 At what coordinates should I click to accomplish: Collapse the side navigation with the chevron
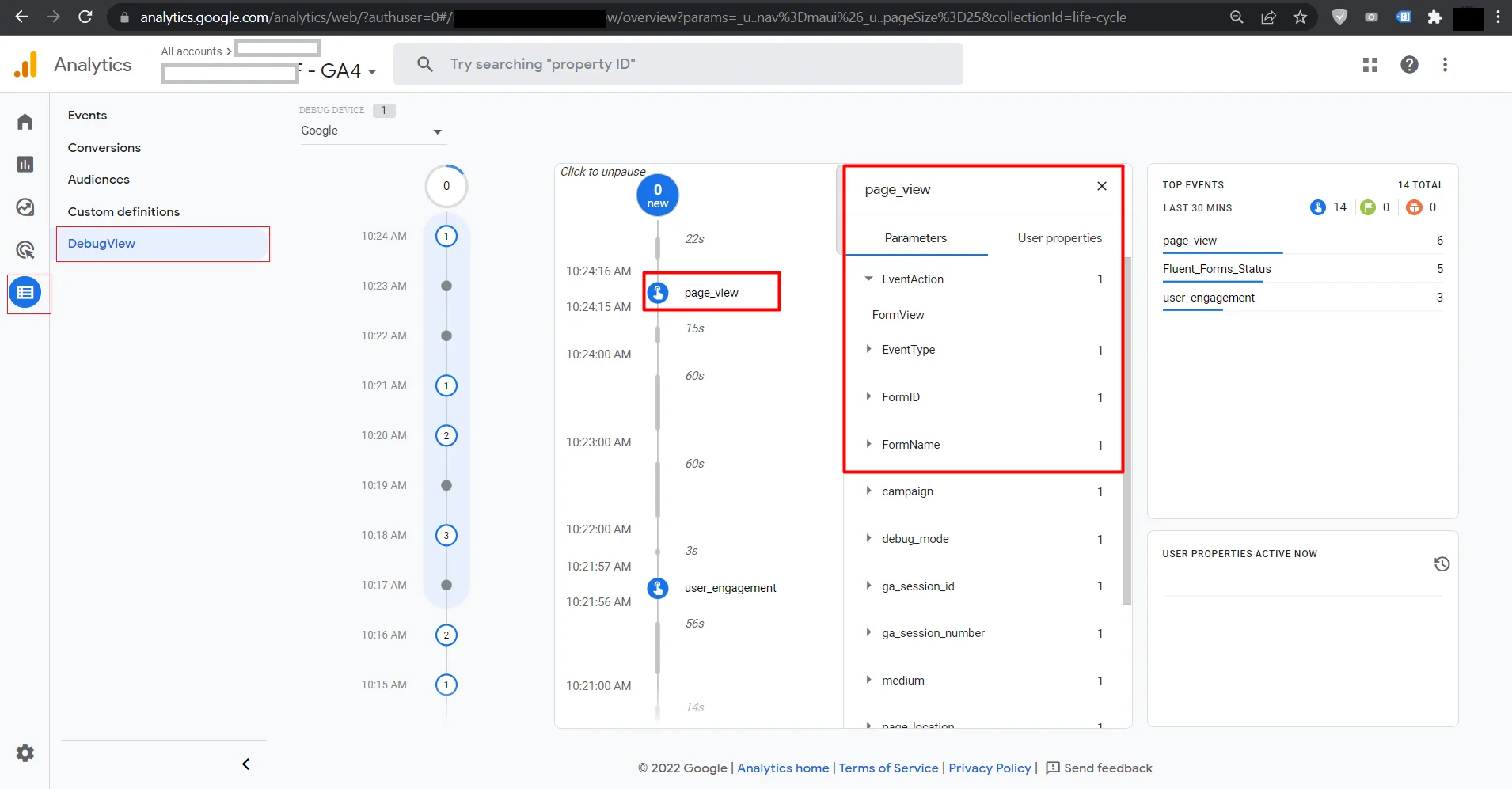[246, 764]
